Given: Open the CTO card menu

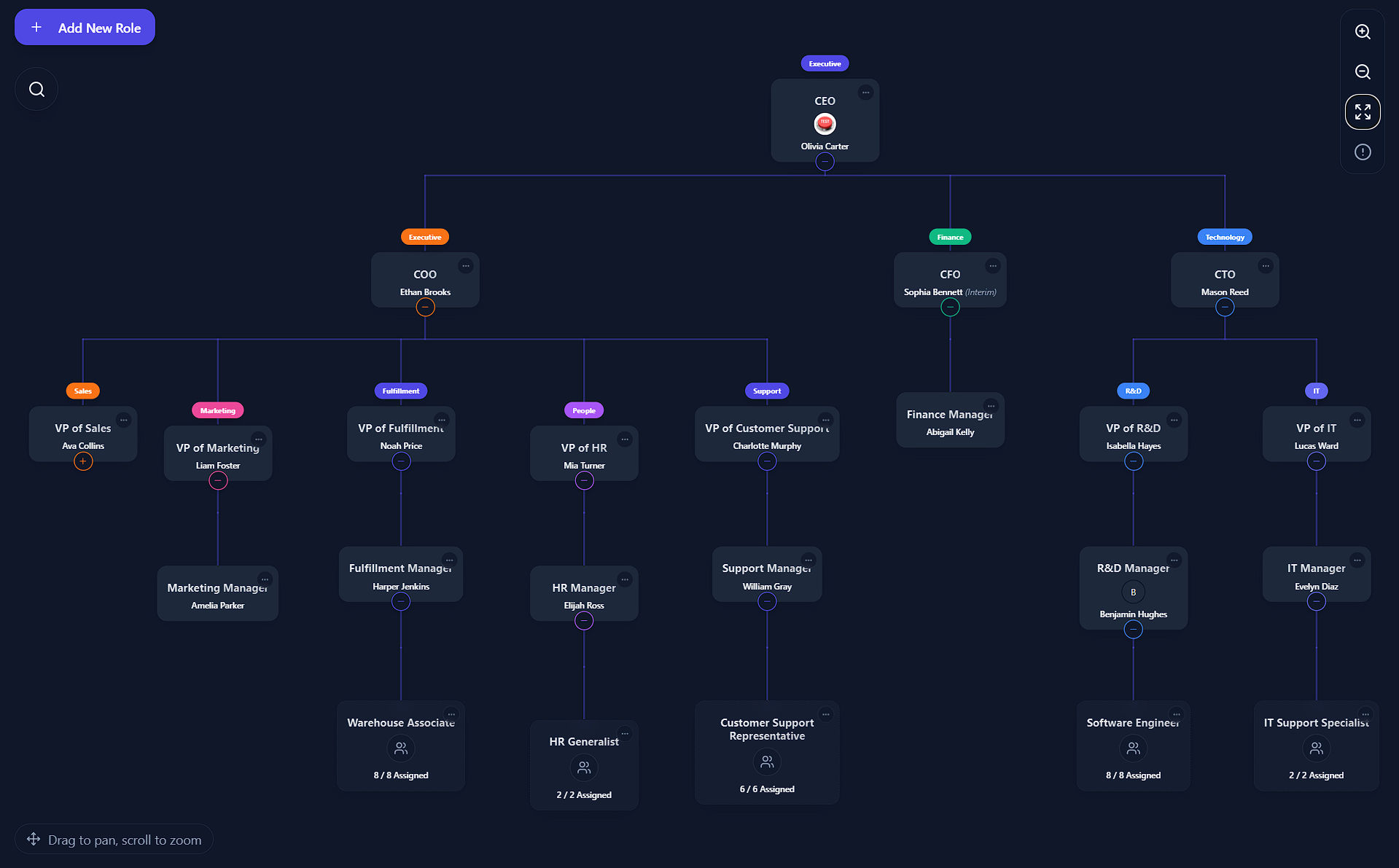Looking at the screenshot, I should tap(1266, 265).
